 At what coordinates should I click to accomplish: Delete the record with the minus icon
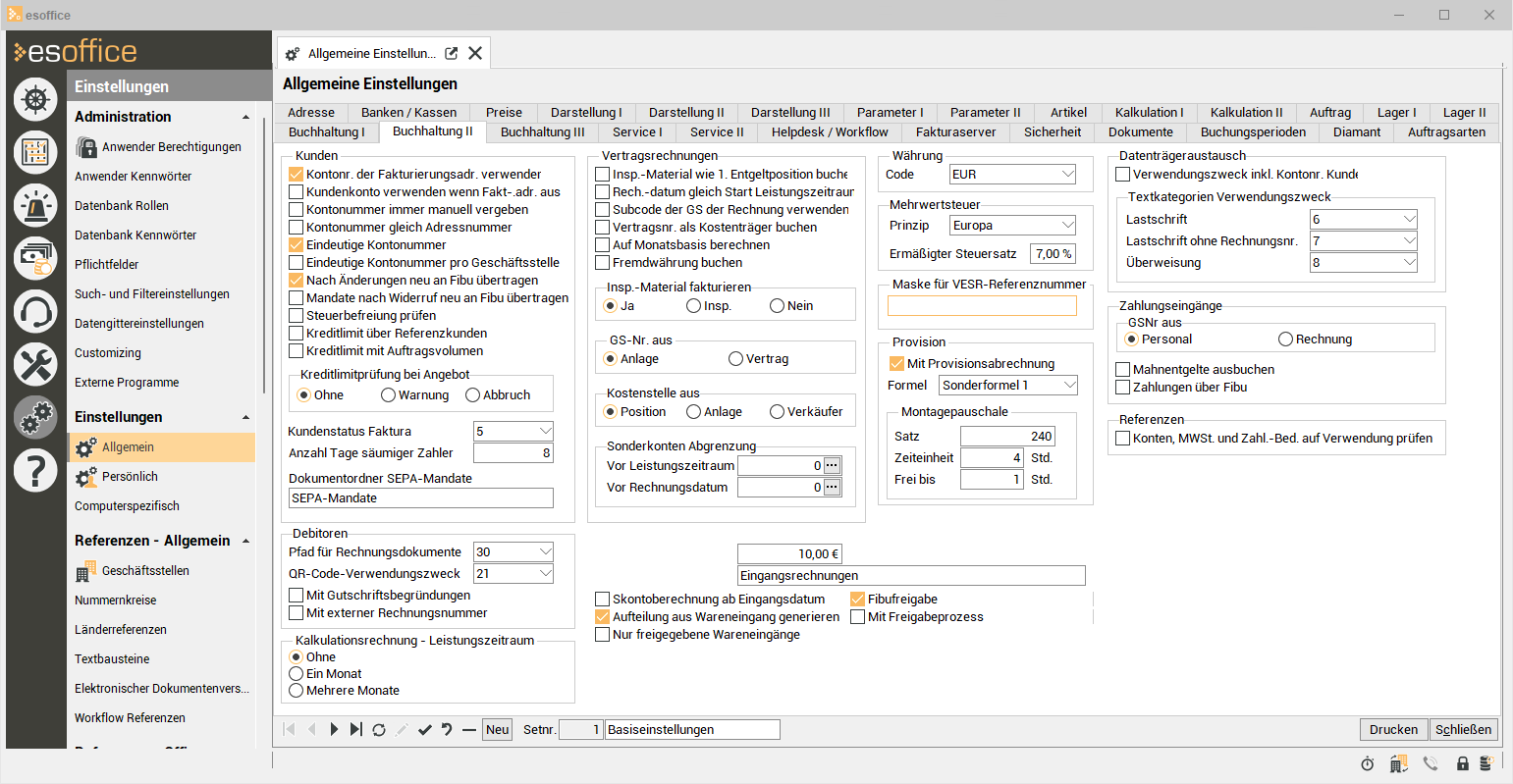click(469, 729)
